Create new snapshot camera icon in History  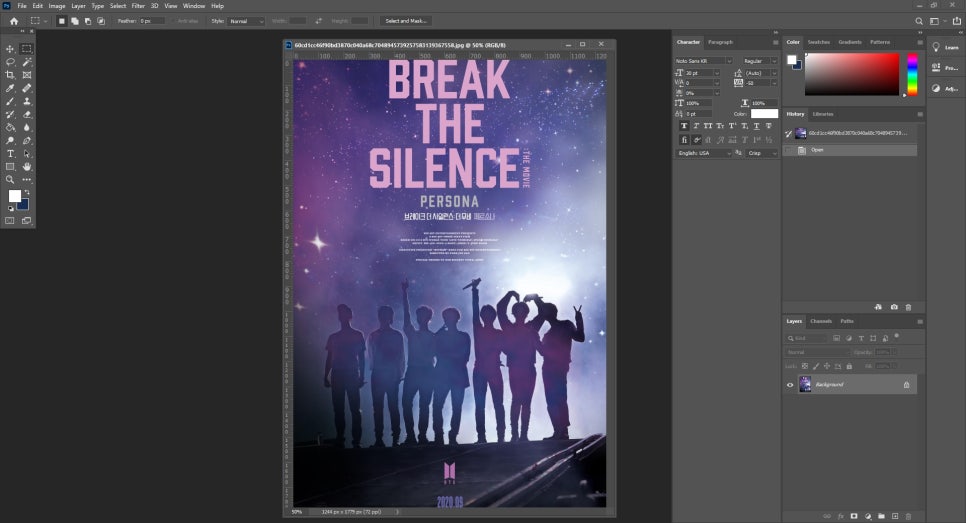pyautogui.click(x=894, y=307)
